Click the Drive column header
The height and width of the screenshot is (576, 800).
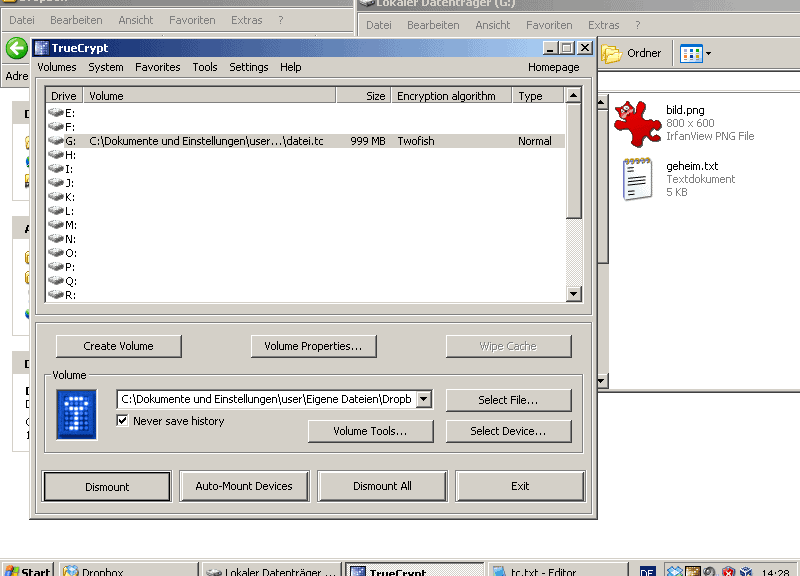[64, 96]
